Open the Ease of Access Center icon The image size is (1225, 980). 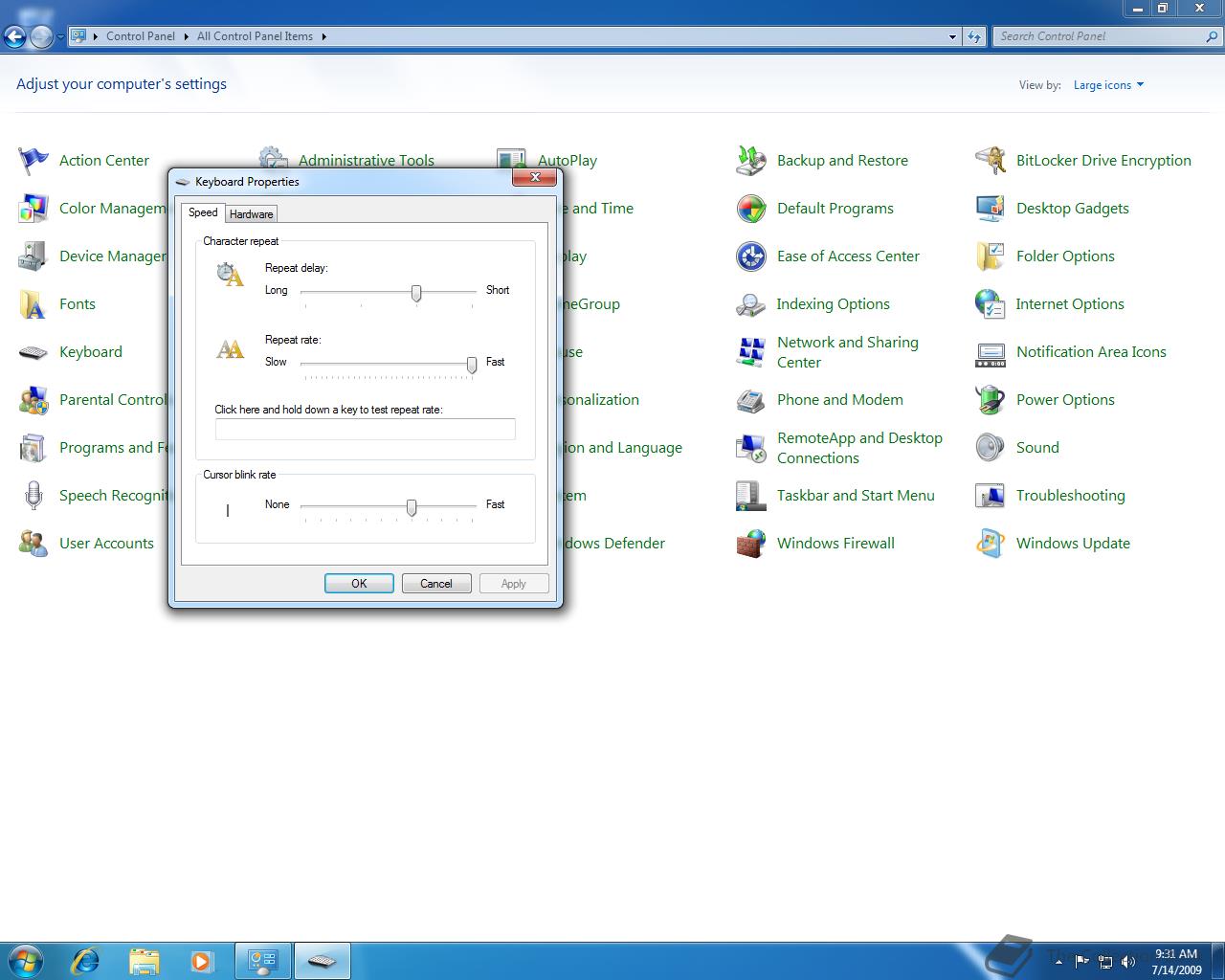[x=751, y=256]
